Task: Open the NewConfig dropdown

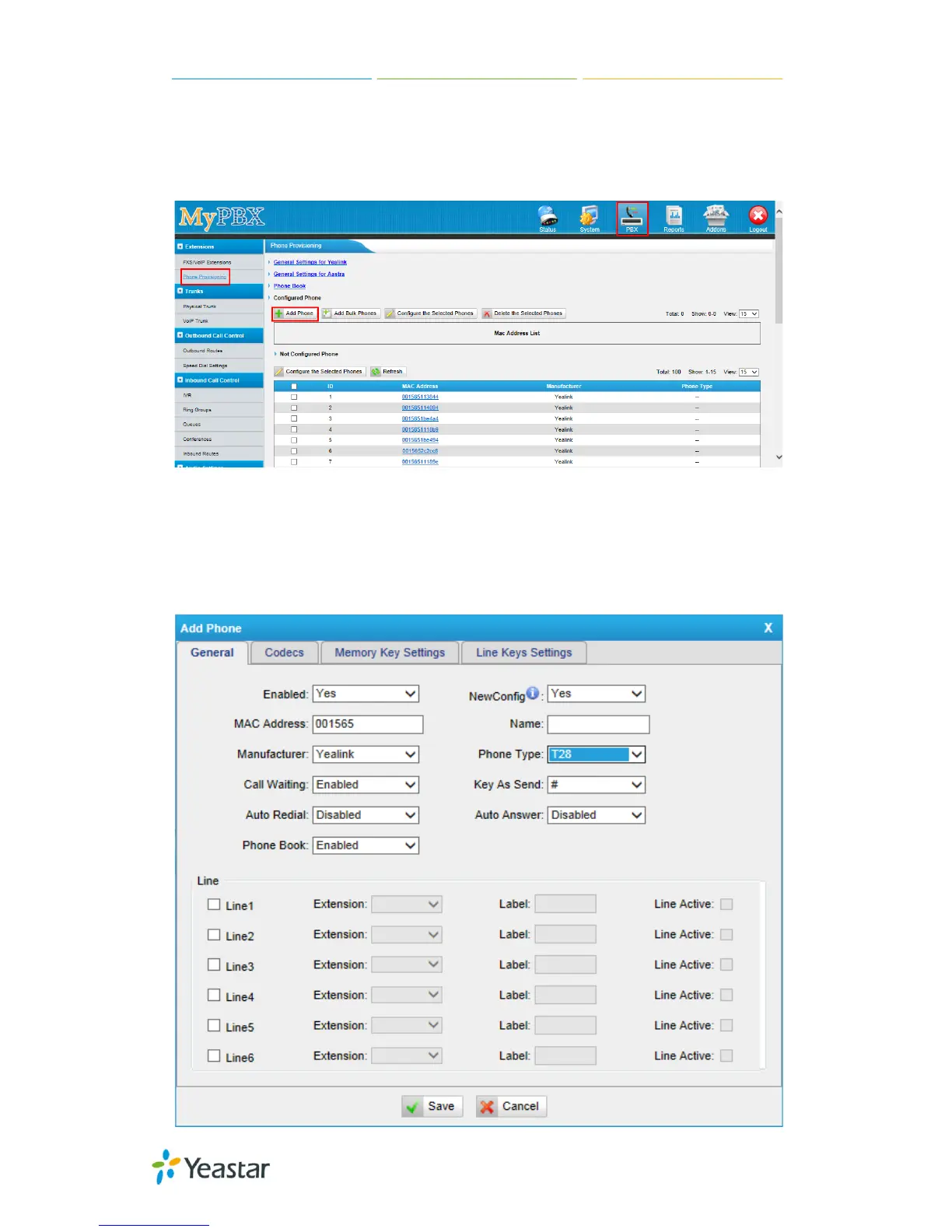Action: (597, 694)
